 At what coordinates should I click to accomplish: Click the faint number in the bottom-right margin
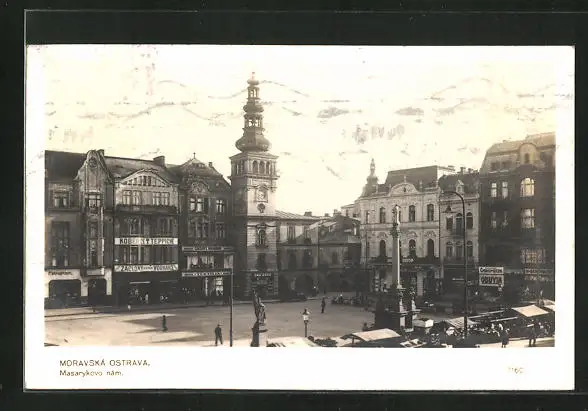516,370
